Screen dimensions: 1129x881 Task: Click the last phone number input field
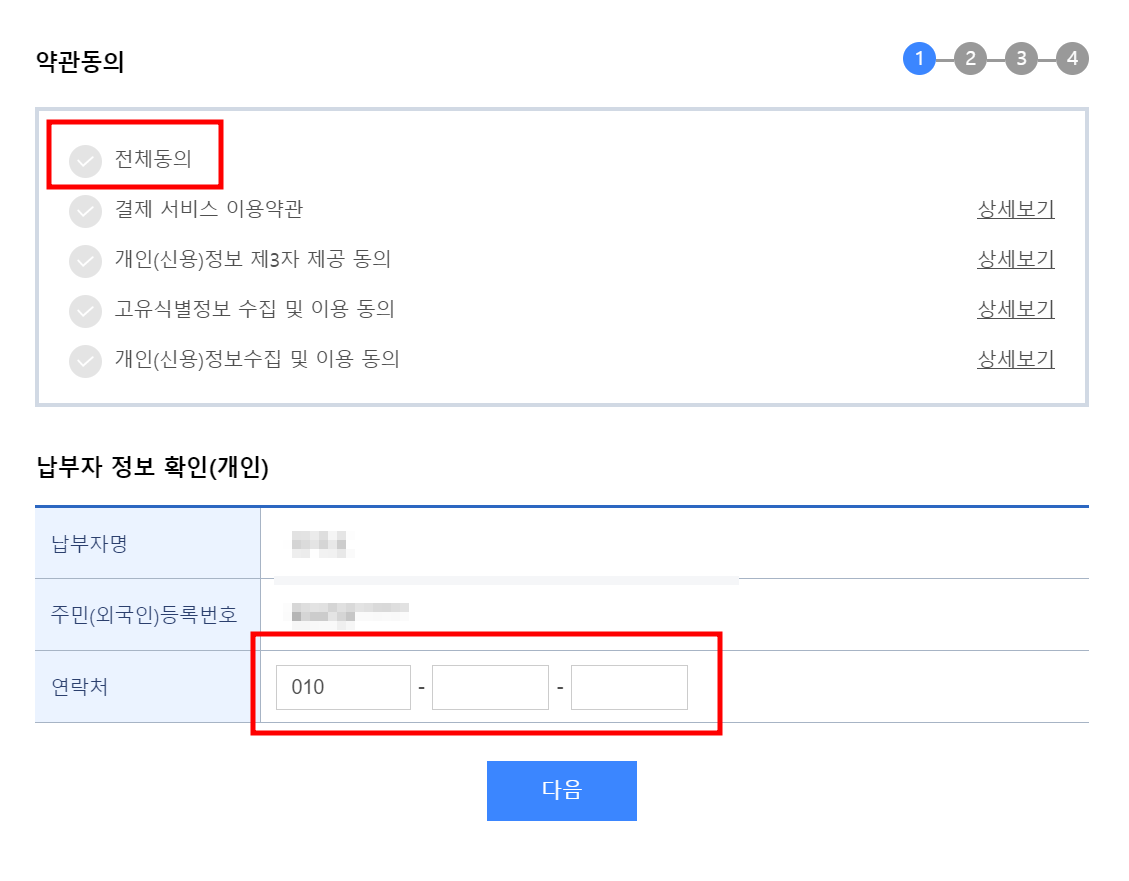click(x=629, y=687)
